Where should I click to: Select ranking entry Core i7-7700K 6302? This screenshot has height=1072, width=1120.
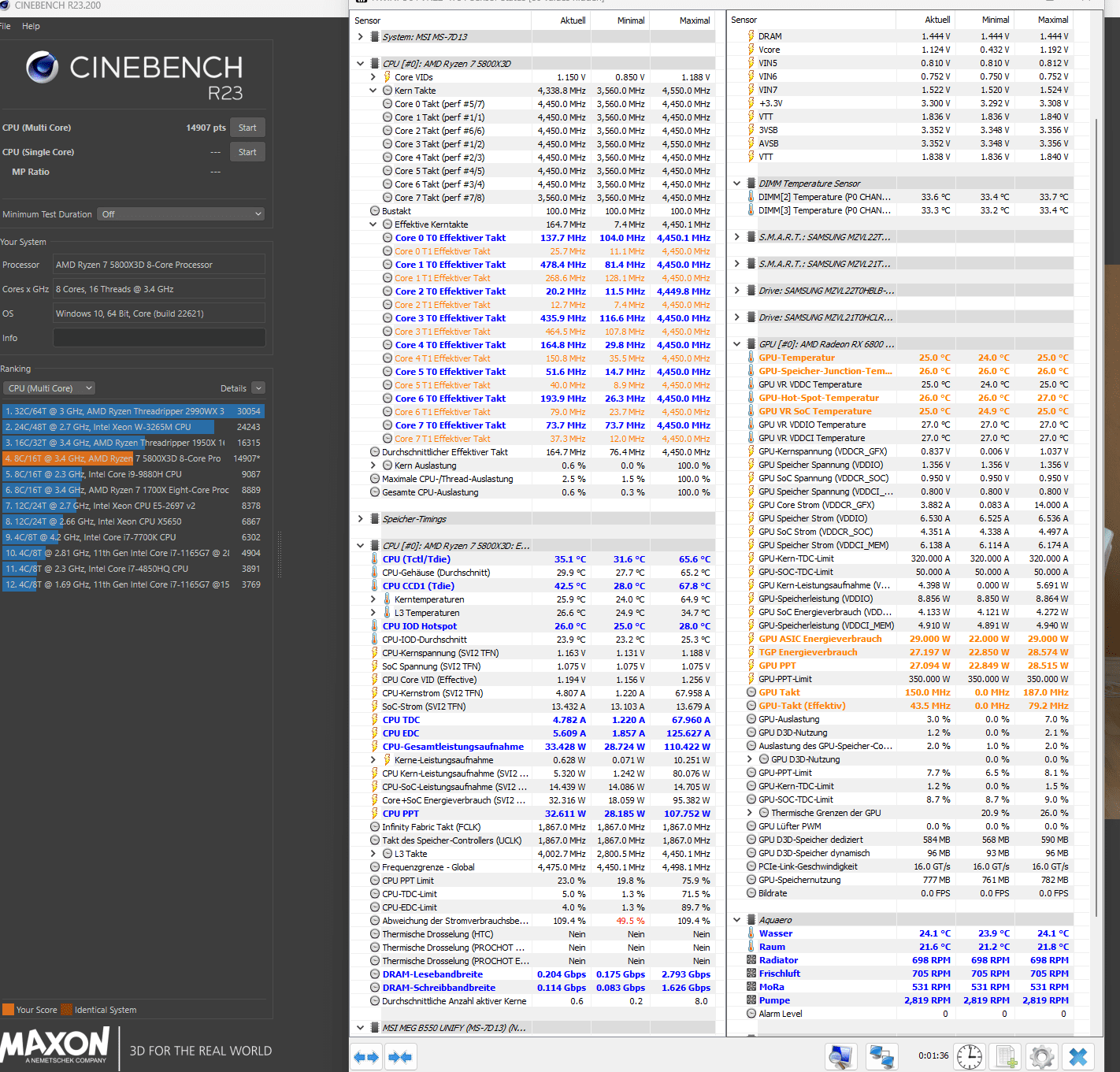point(133,537)
